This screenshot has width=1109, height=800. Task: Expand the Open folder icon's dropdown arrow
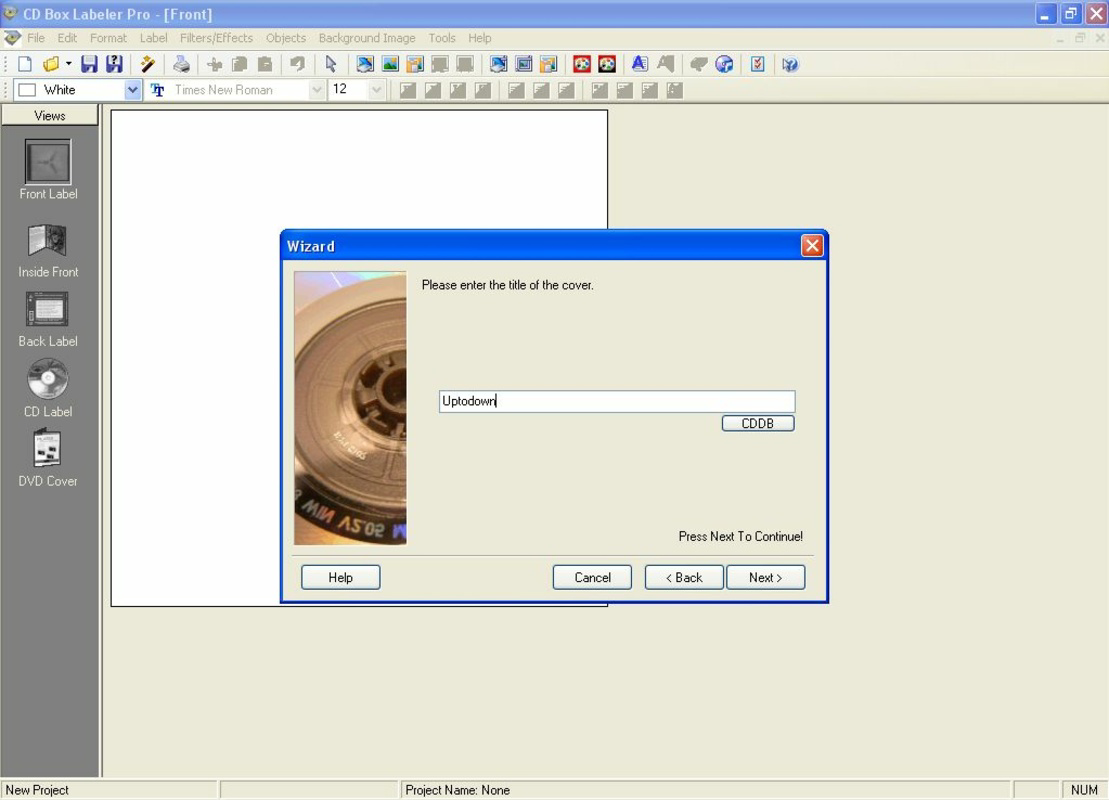69,64
